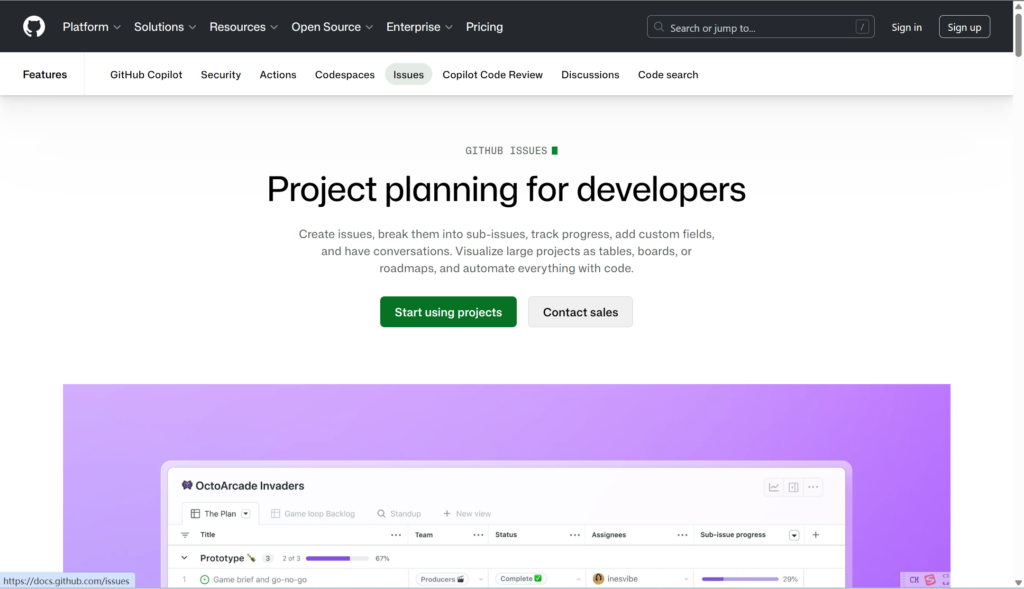Click the slash shortcut hint in search

pos(862,27)
